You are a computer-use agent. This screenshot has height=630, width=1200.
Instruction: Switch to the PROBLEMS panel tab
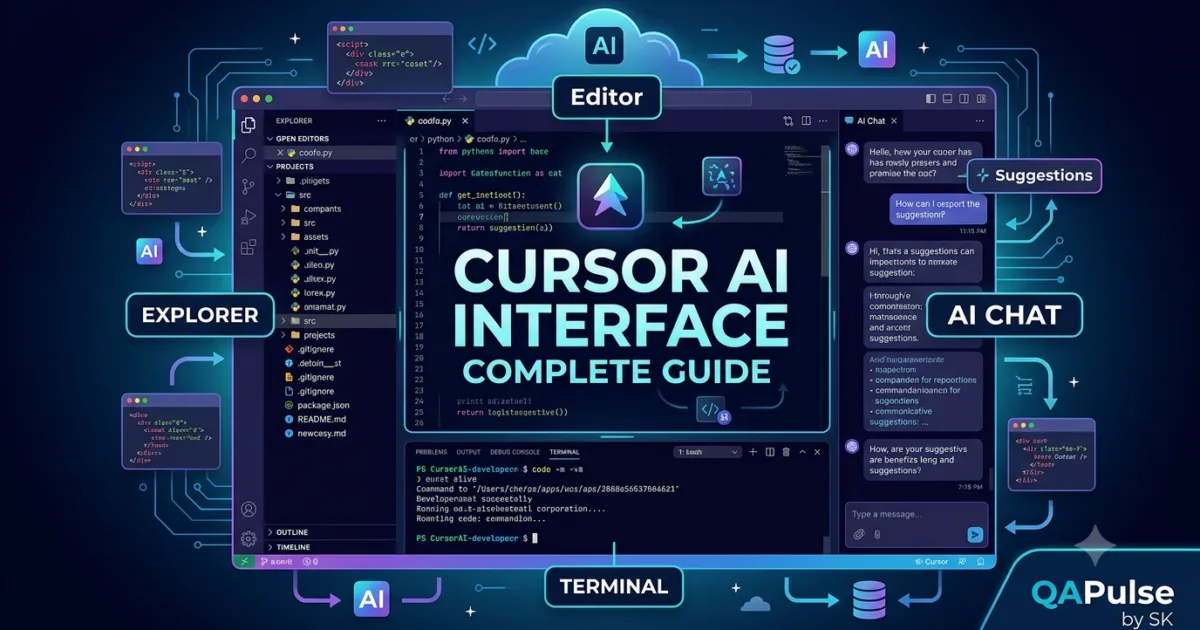point(431,452)
